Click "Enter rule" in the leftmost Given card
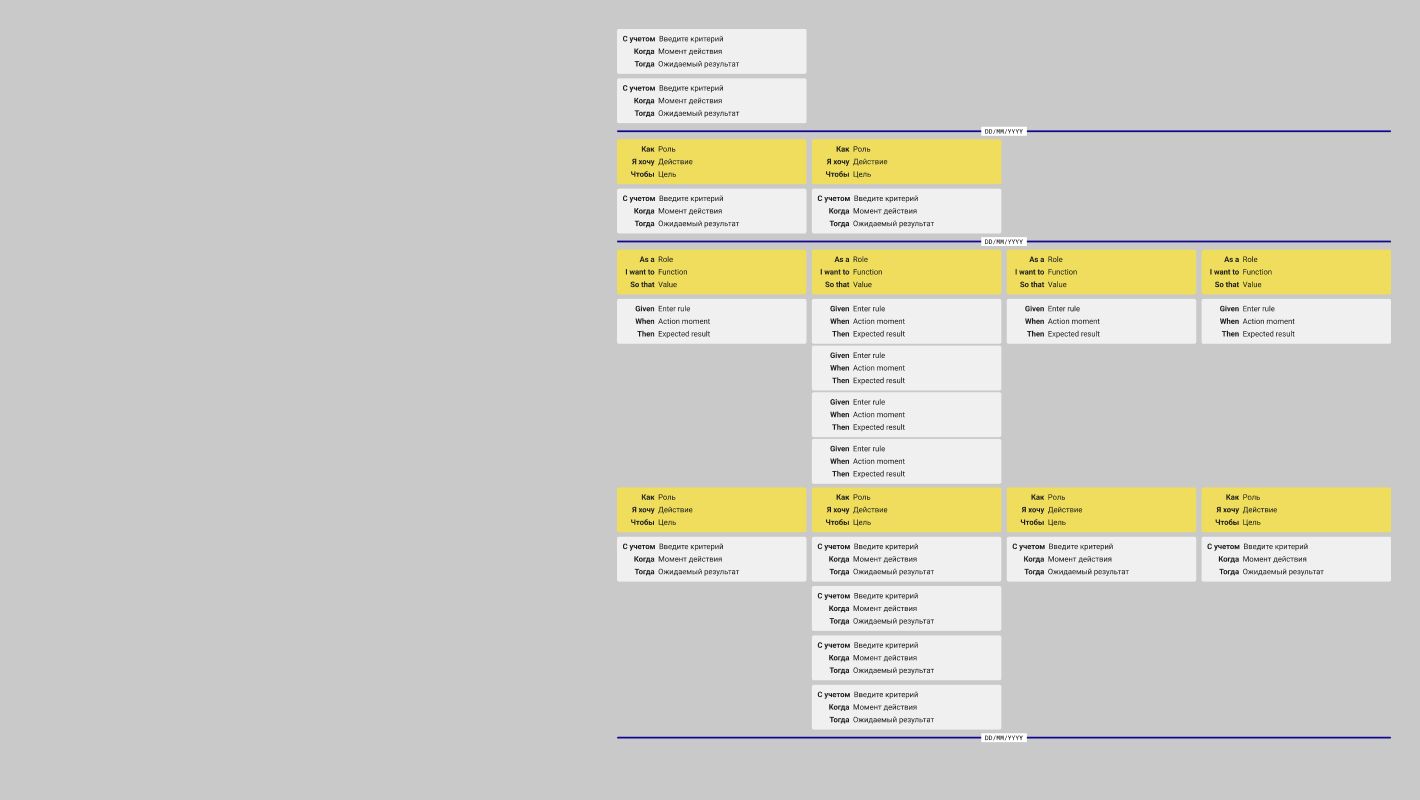Screen dimensions: 1420x800 pyautogui.click(x=674, y=309)
